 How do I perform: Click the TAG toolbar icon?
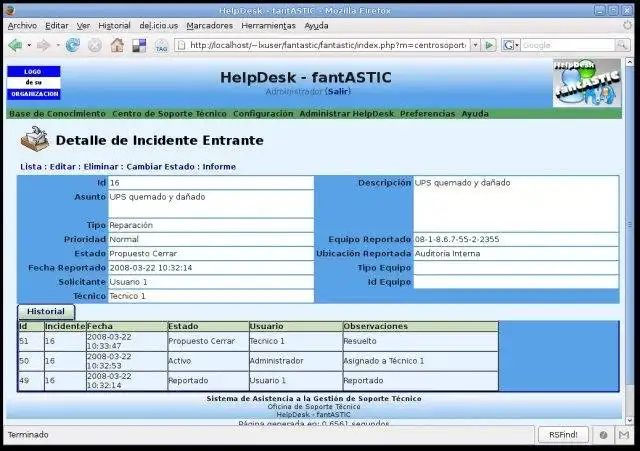pos(162,46)
